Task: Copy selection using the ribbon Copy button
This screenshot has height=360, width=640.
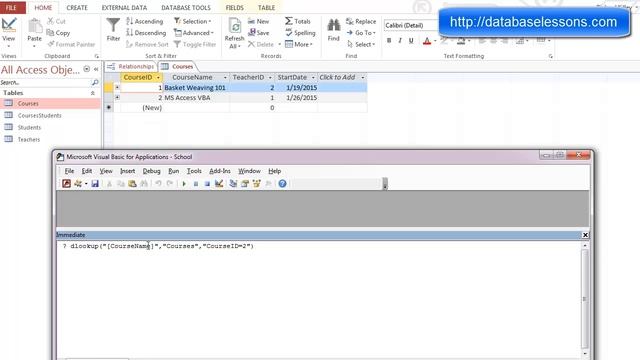Action: click(x=58, y=33)
